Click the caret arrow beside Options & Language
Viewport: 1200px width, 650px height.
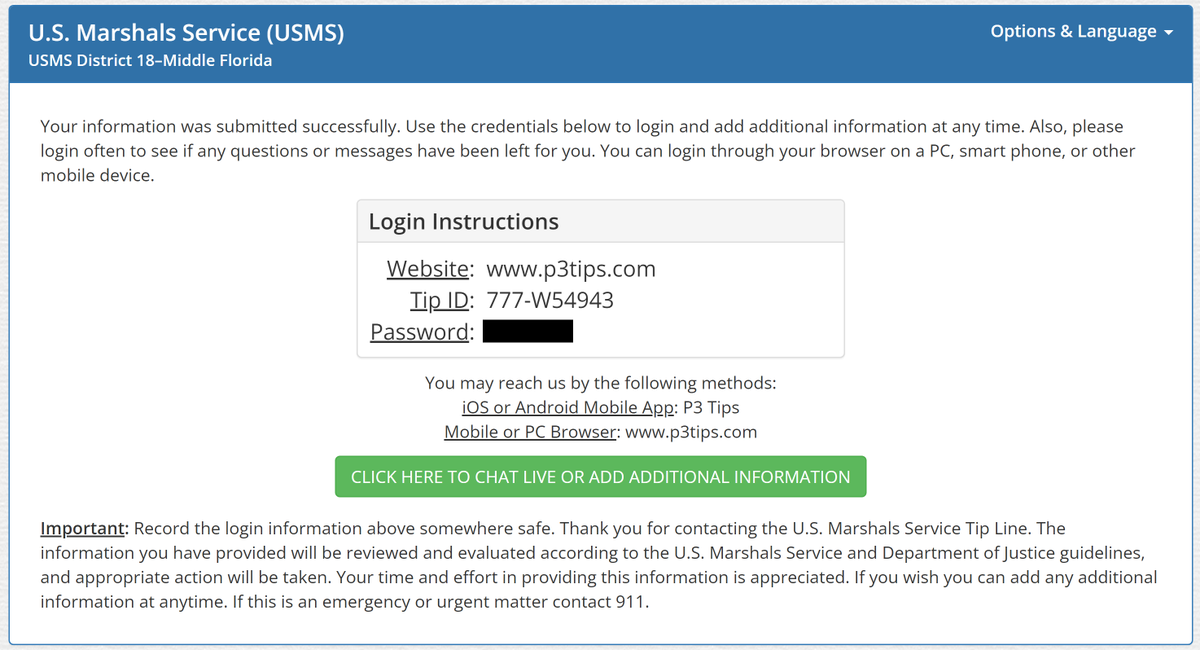1168,33
